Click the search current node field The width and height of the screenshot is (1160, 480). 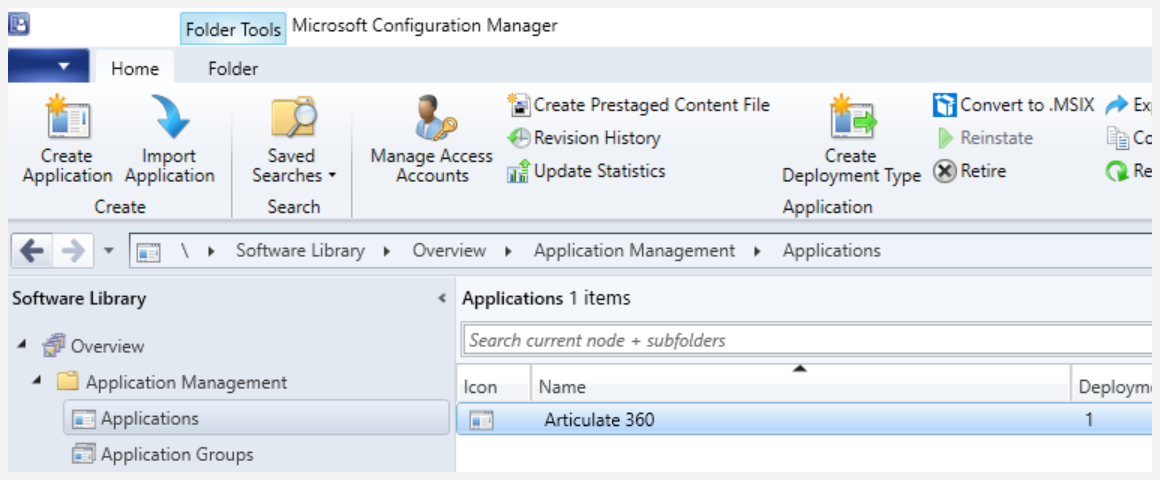click(x=808, y=340)
